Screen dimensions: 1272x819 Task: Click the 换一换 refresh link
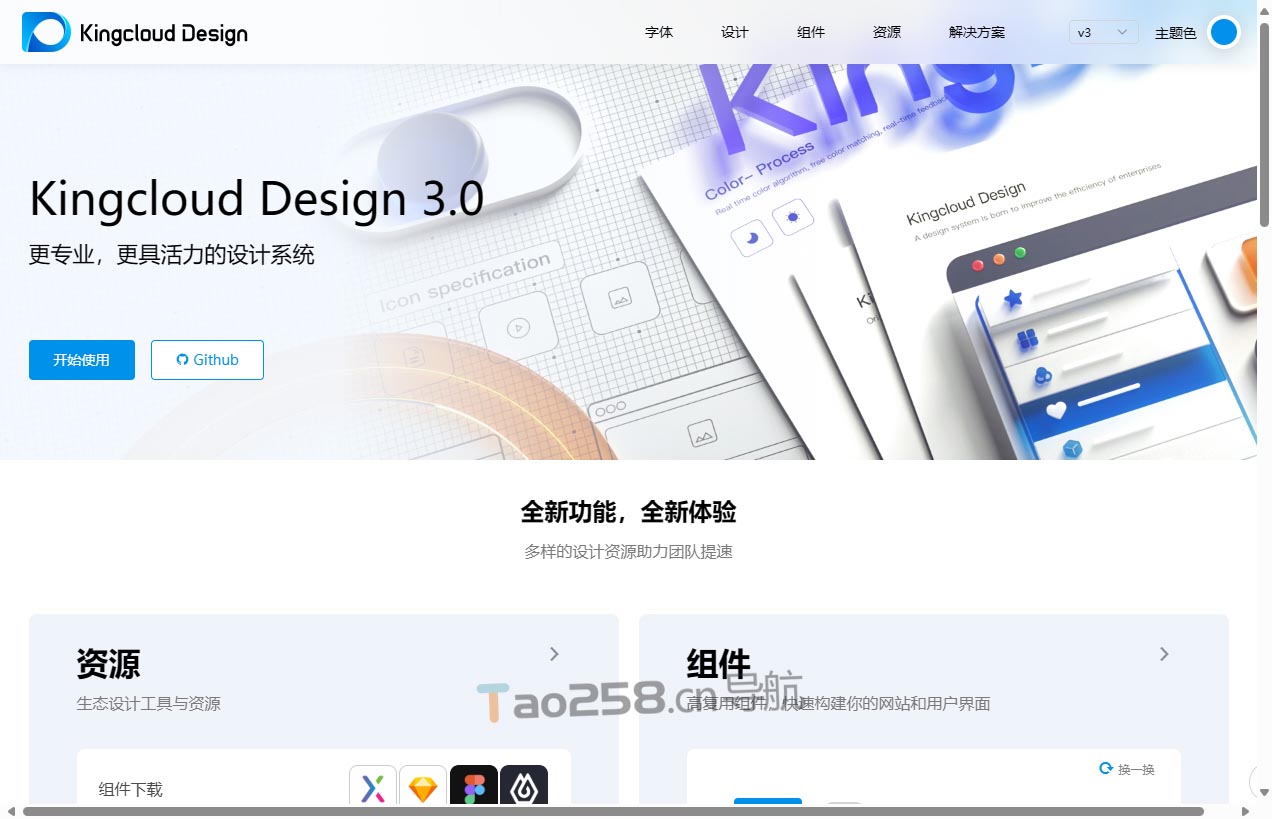1127,769
